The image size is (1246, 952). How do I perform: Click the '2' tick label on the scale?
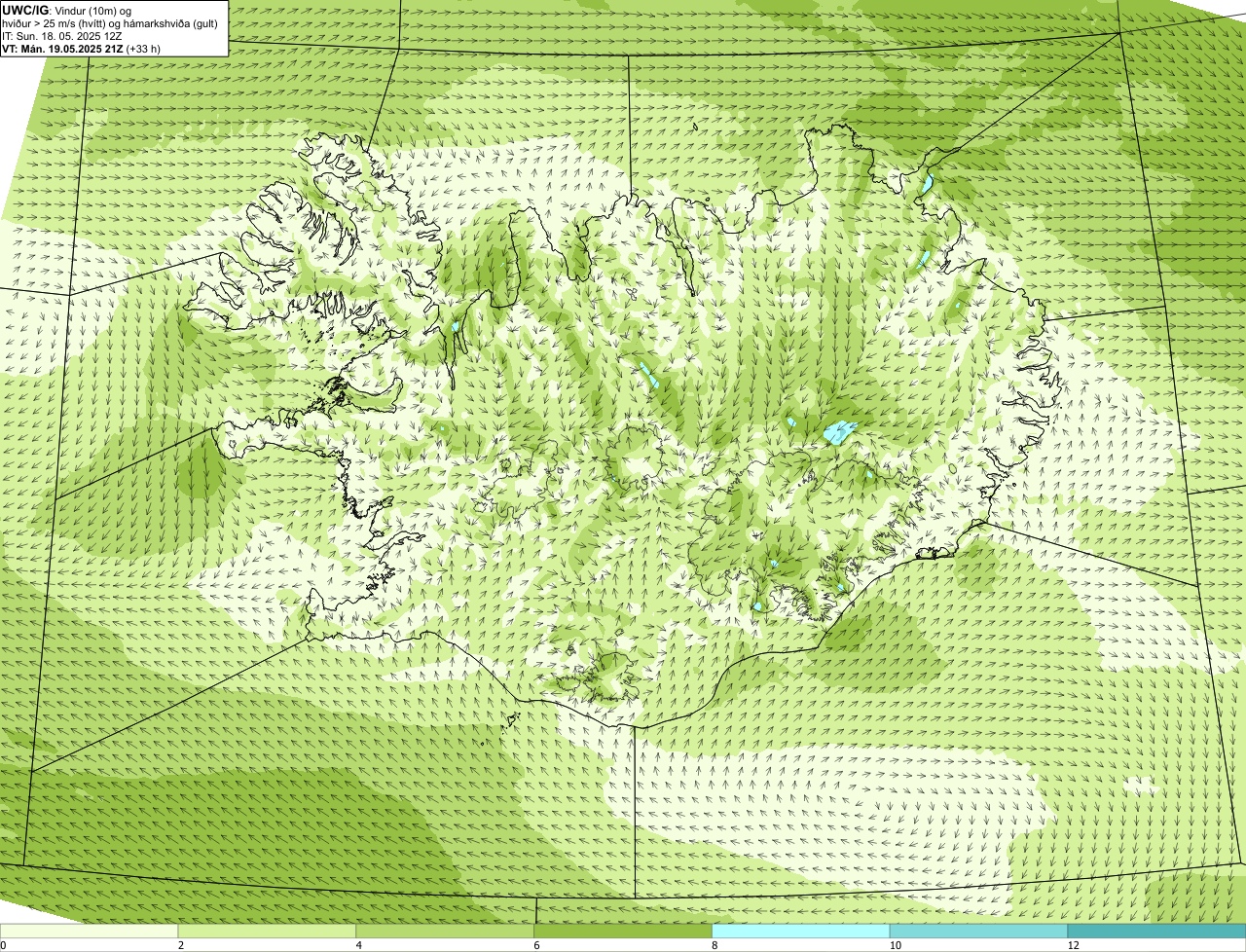point(181,945)
